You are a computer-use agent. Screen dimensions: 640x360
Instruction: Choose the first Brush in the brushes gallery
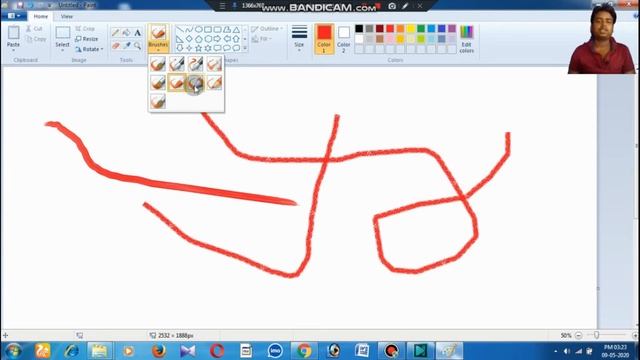pos(158,64)
